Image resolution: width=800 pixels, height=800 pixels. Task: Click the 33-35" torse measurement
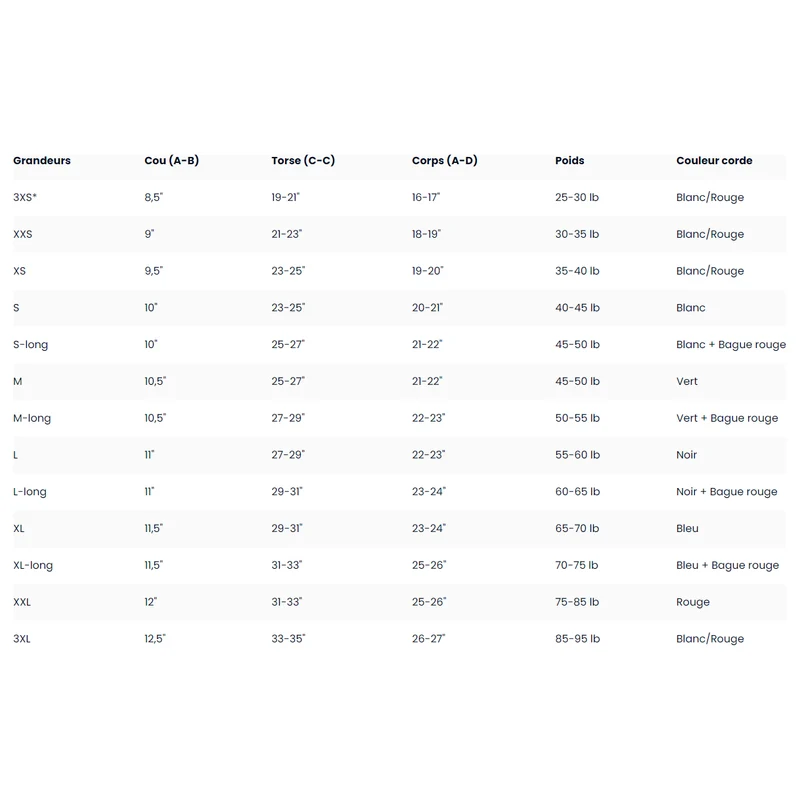288,638
